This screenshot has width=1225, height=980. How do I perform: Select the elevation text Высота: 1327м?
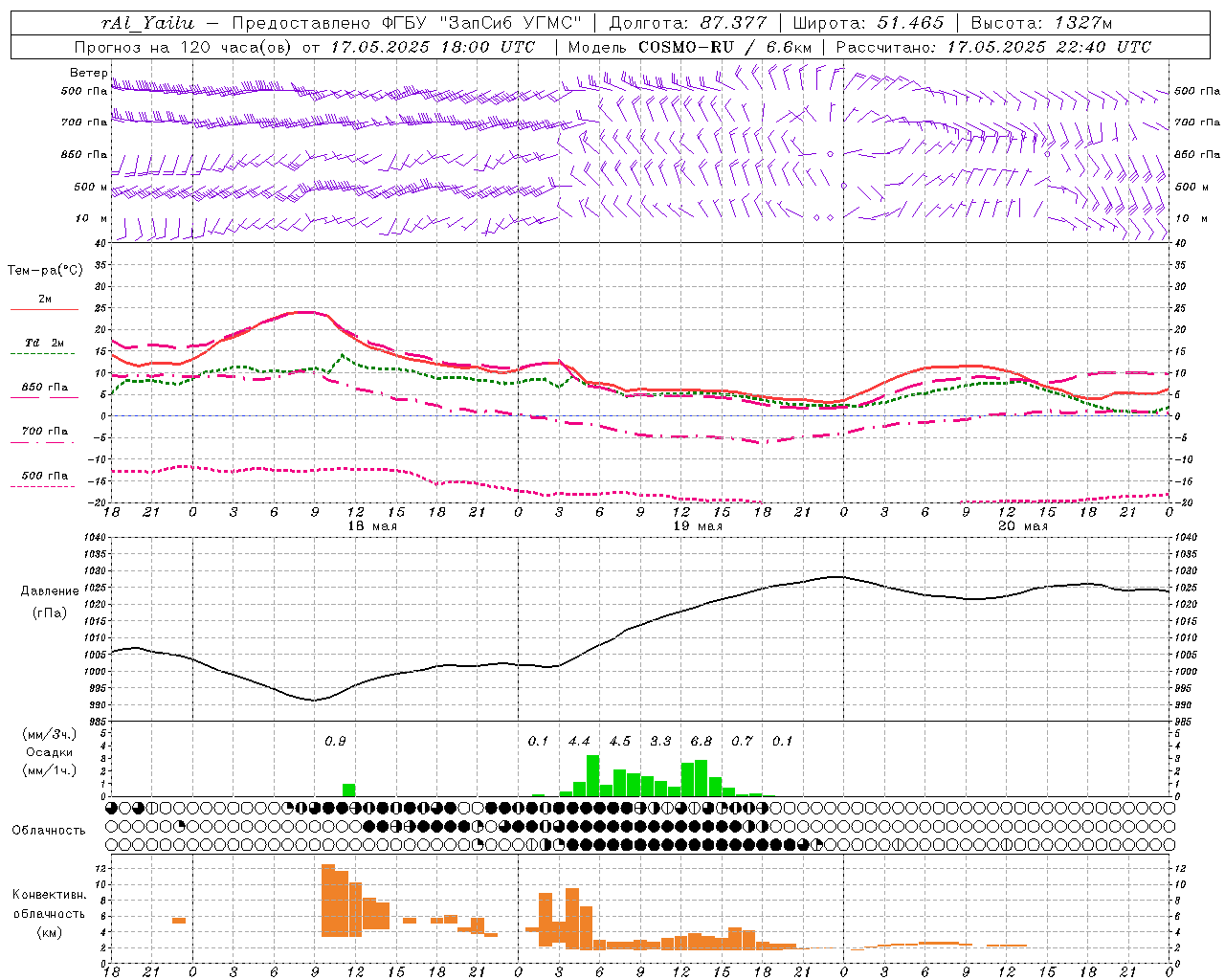click(x=1041, y=23)
